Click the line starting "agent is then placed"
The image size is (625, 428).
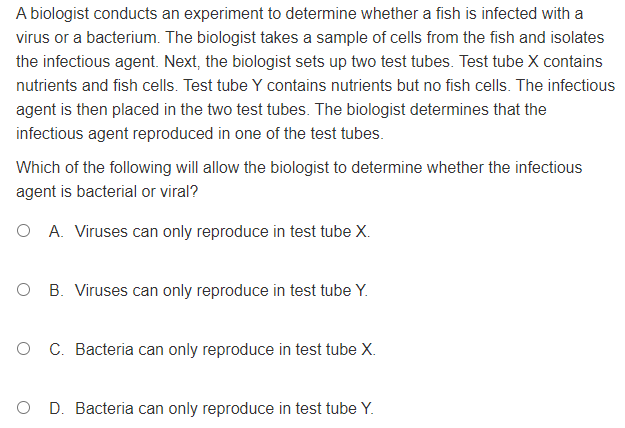click(282, 109)
